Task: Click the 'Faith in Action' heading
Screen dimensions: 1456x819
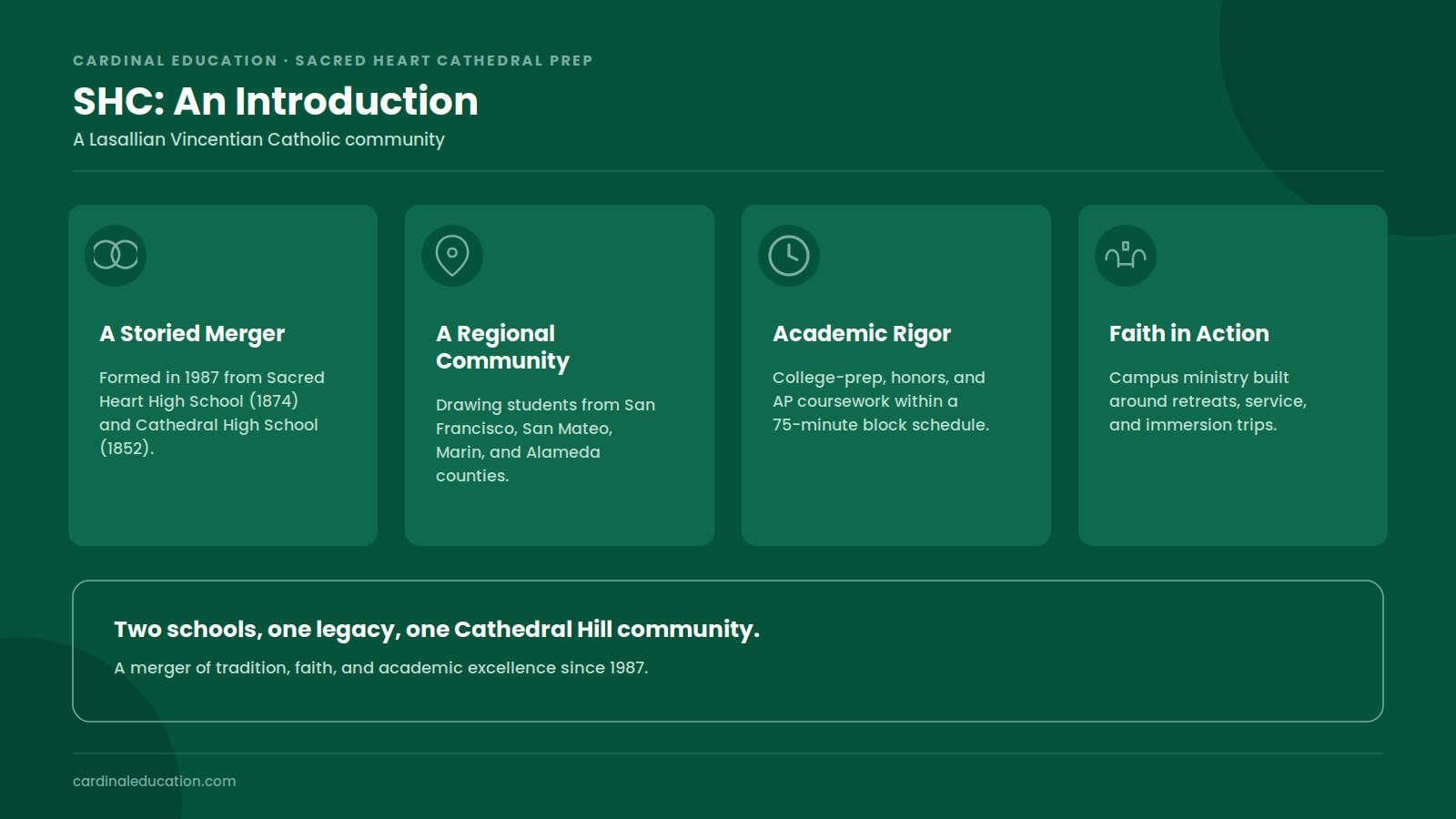Action: (1188, 334)
